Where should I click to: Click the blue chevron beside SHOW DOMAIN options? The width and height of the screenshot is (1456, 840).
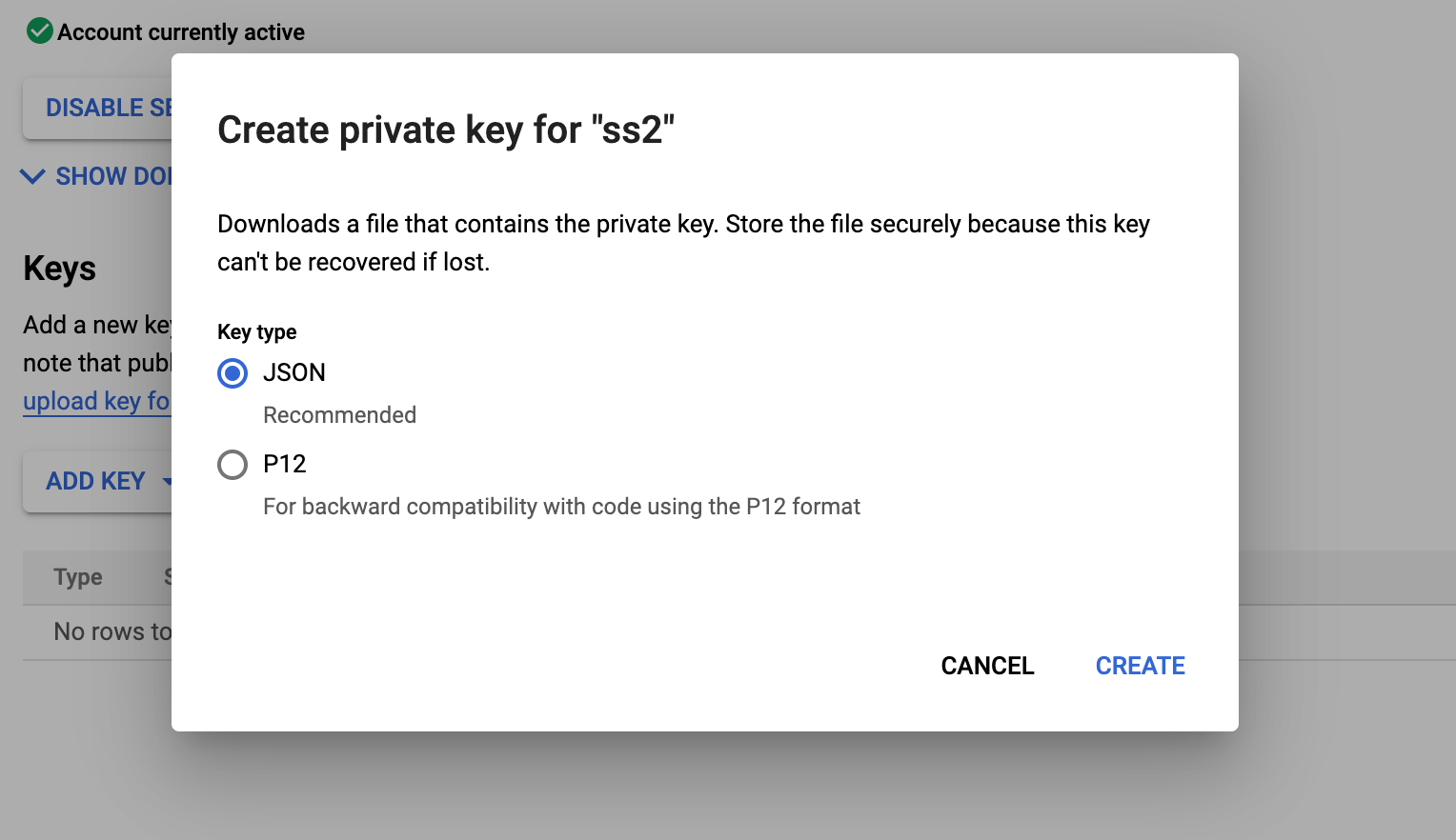(31, 176)
